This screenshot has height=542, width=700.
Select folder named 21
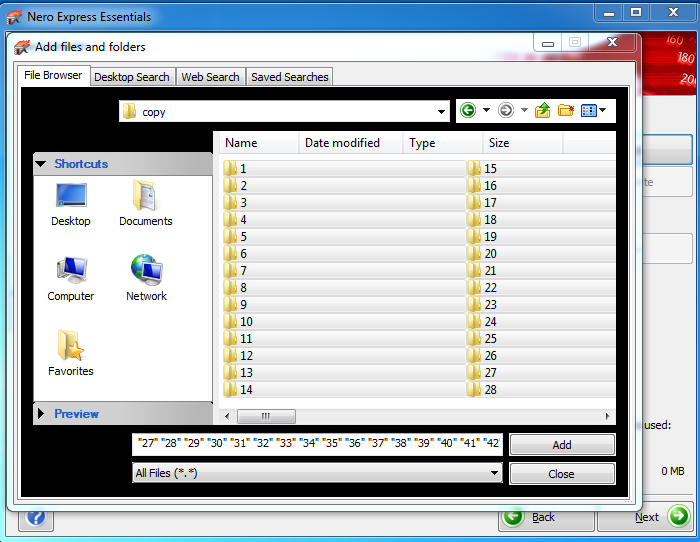[541, 270]
